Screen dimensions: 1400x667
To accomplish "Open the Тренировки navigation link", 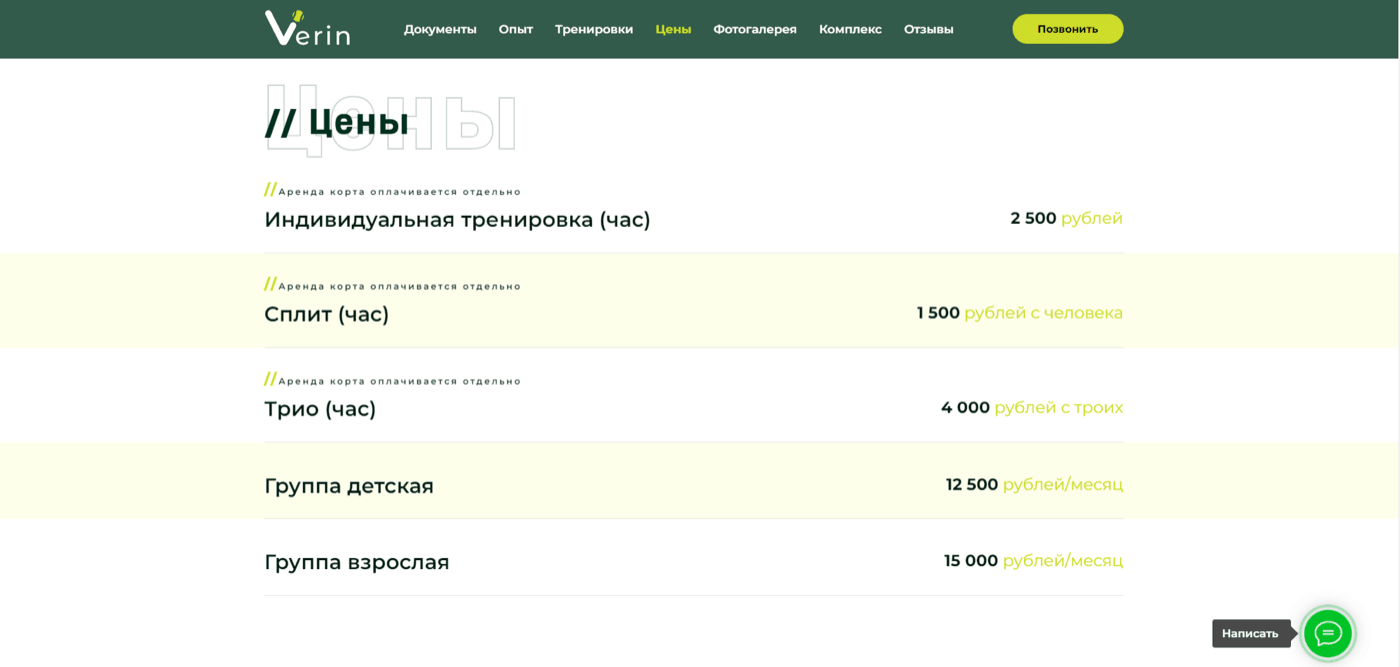I will tap(594, 29).
